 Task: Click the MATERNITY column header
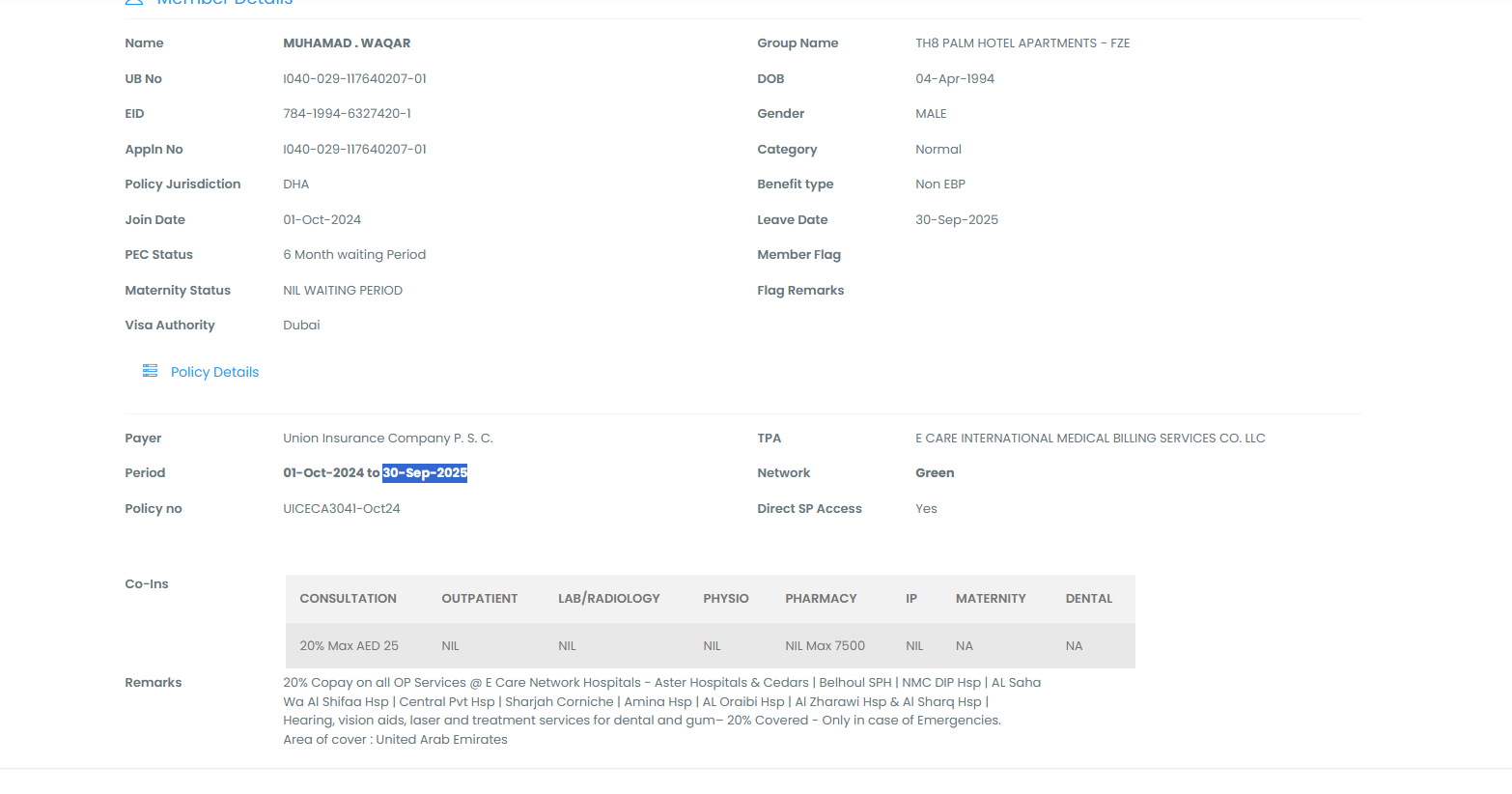[x=991, y=599]
